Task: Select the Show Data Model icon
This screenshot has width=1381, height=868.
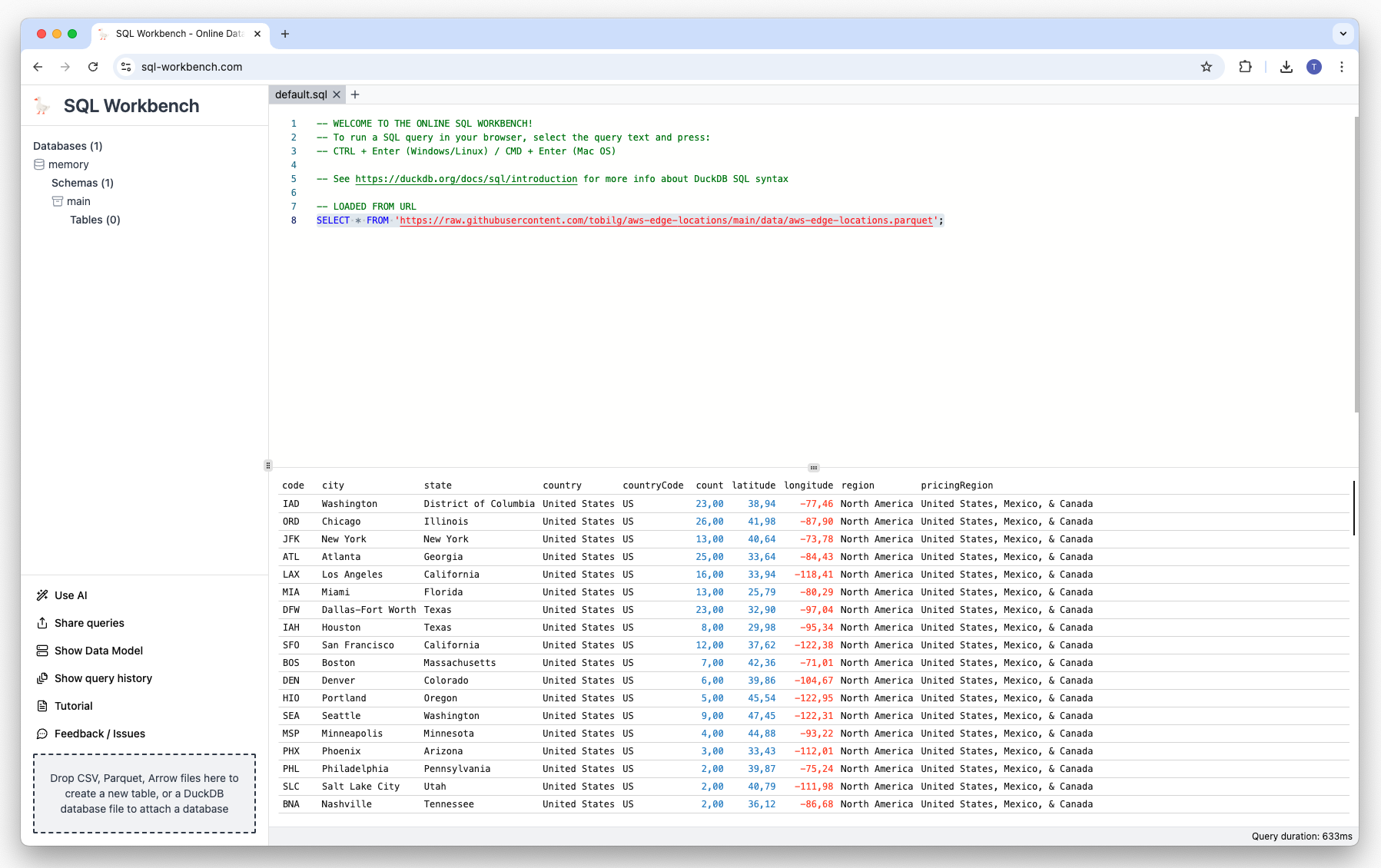Action: [x=43, y=651]
